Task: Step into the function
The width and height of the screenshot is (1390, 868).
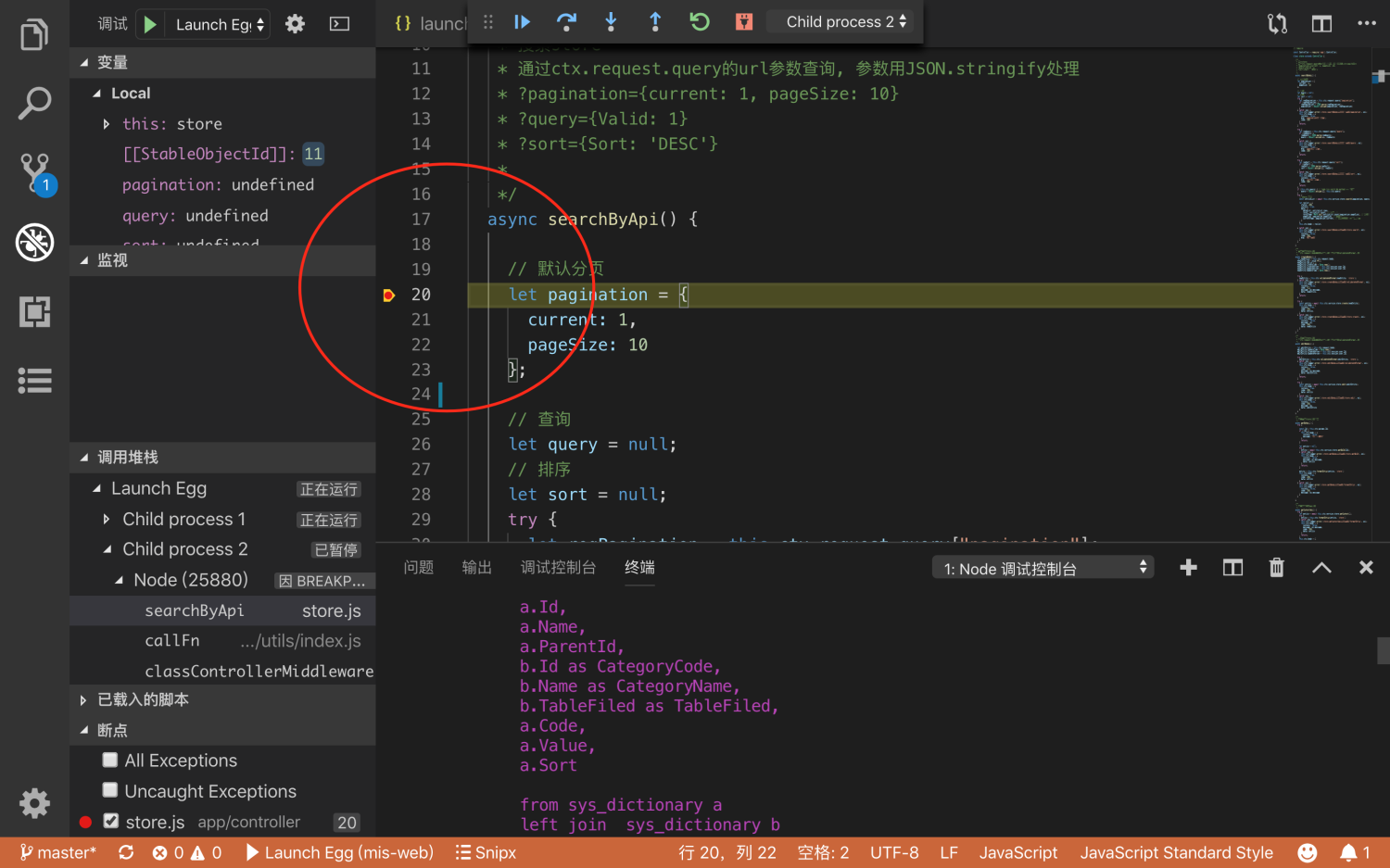Action: click(x=611, y=21)
